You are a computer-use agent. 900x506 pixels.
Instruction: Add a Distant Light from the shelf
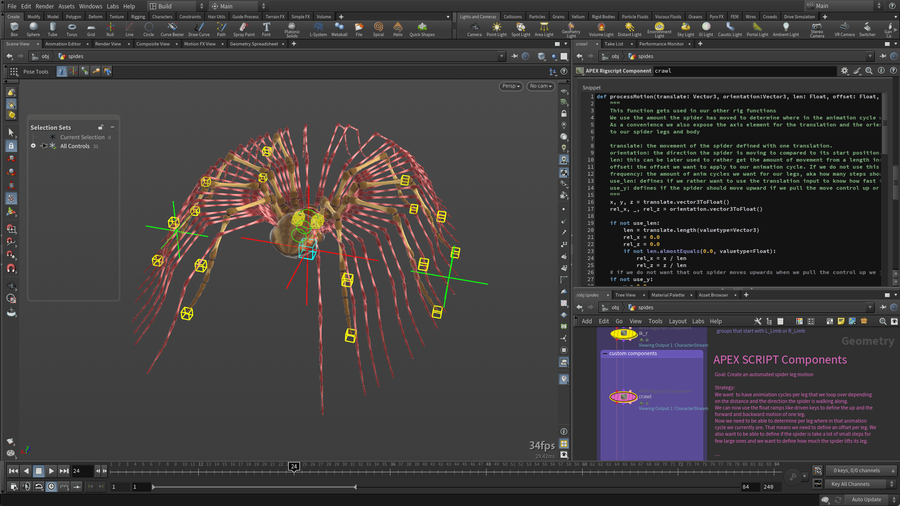(x=630, y=29)
